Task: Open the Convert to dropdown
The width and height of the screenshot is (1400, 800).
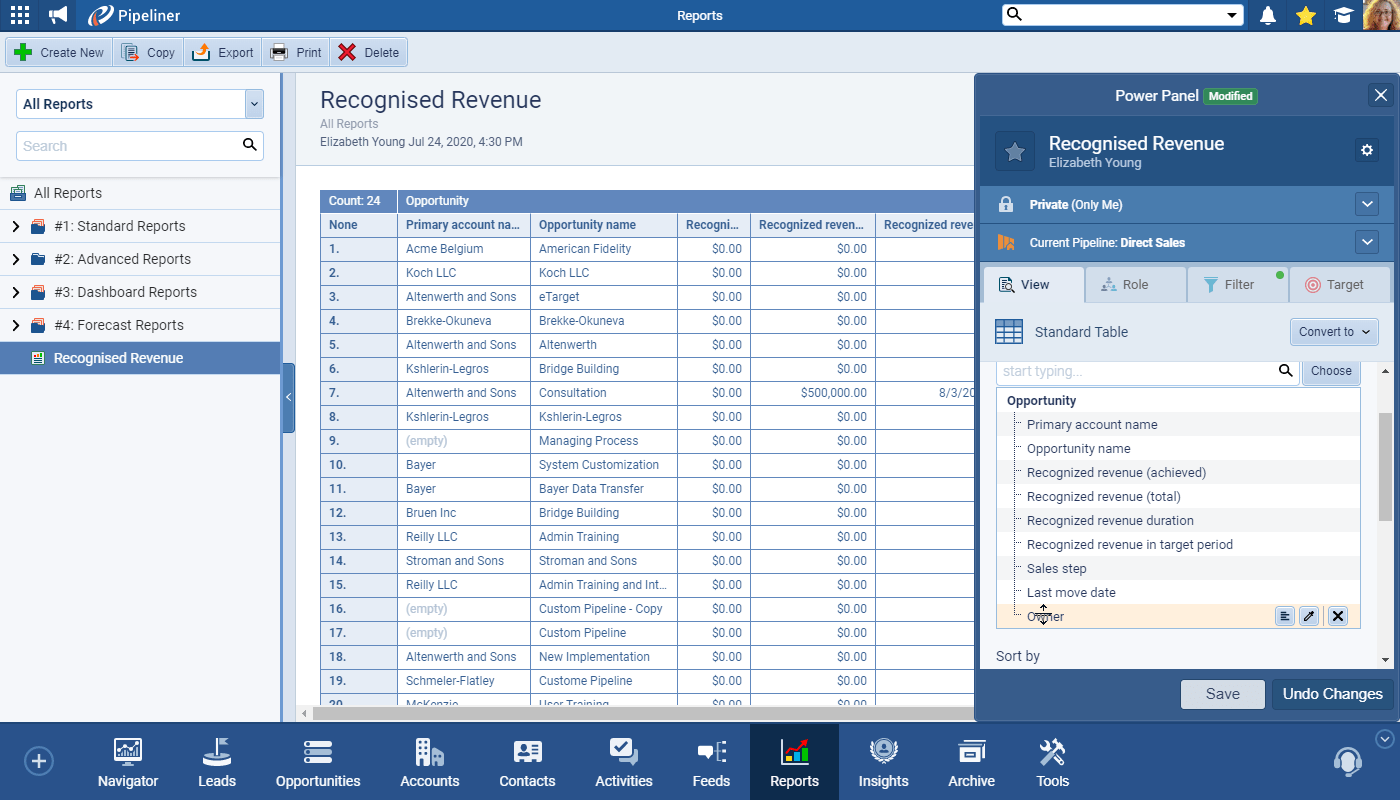Action: pyautogui.click(x=1334, y=332)
